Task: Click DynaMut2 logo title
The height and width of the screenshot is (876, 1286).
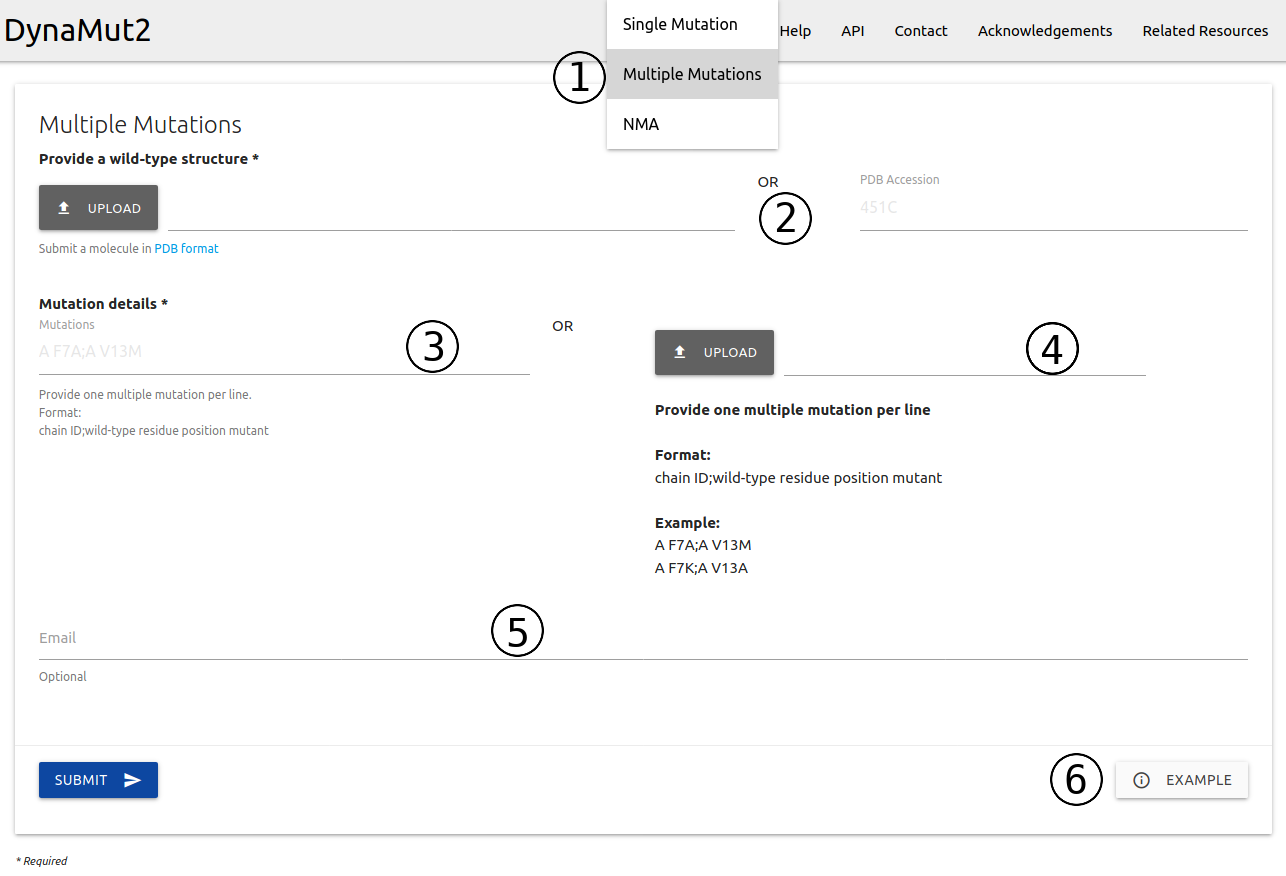Action: tap(78, 30)
